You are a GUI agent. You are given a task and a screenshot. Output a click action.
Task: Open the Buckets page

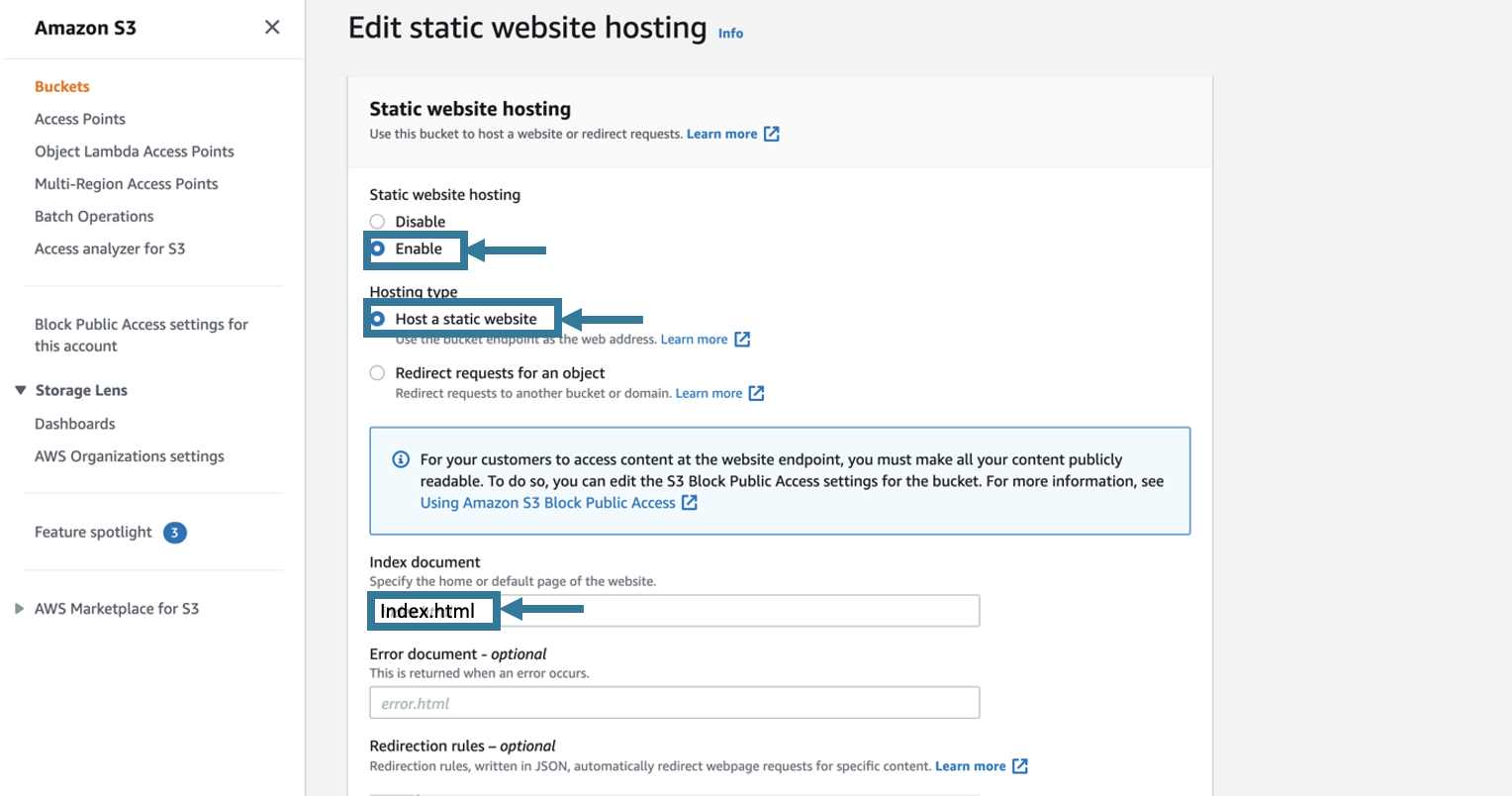pos(61,86)
